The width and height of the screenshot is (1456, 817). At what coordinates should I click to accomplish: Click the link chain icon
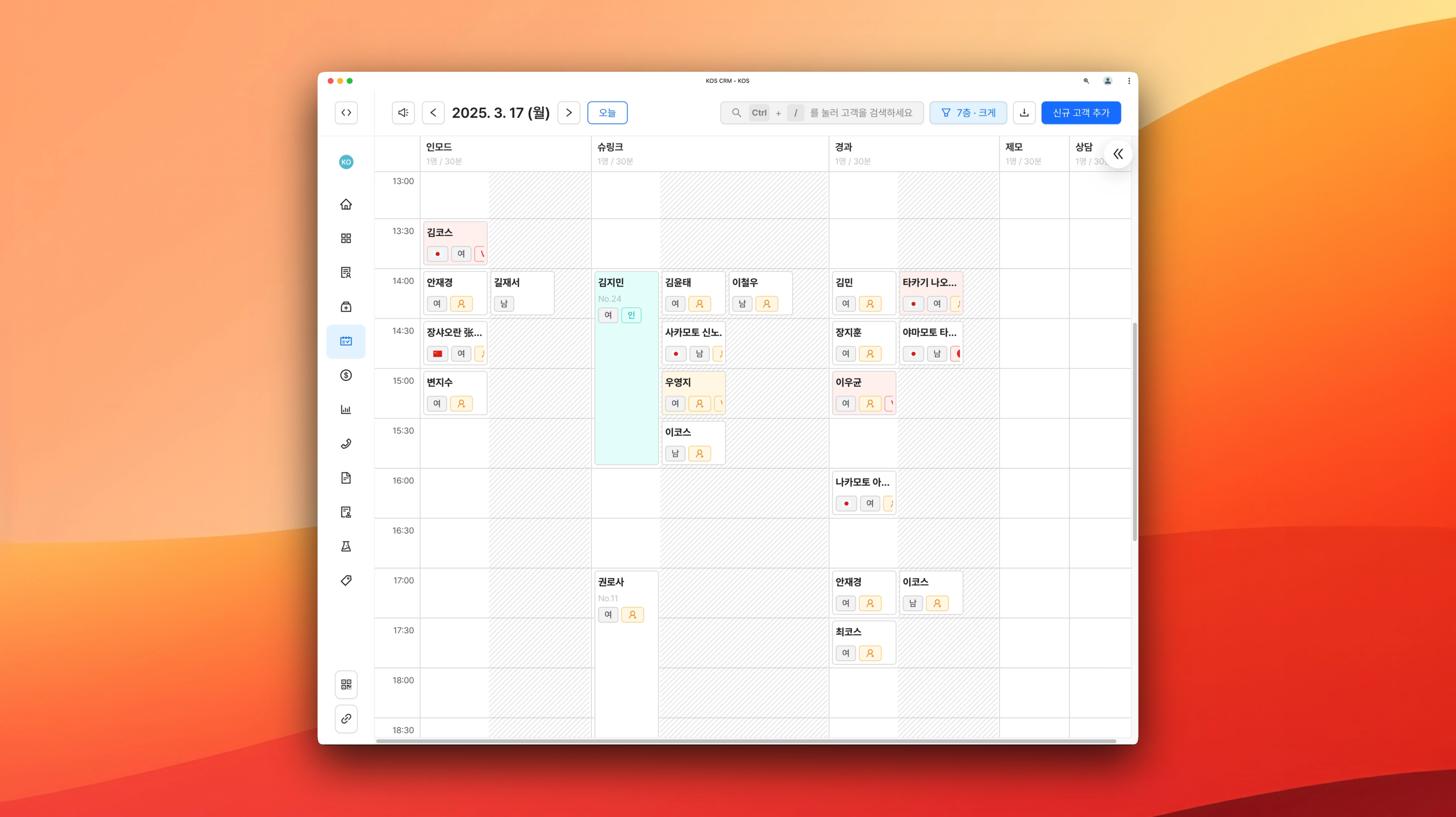click(x=346, y=719)
